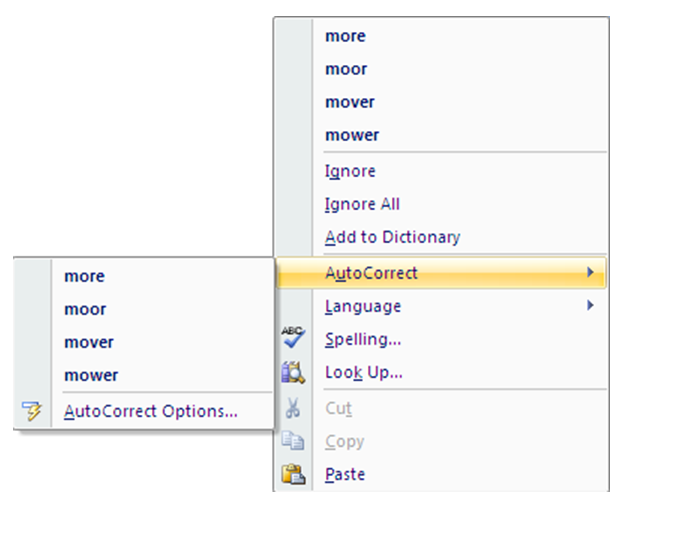Select "moor" in the AutoCorrect submenu
This screenshot has height=542, width=692.
coord(85,309)
